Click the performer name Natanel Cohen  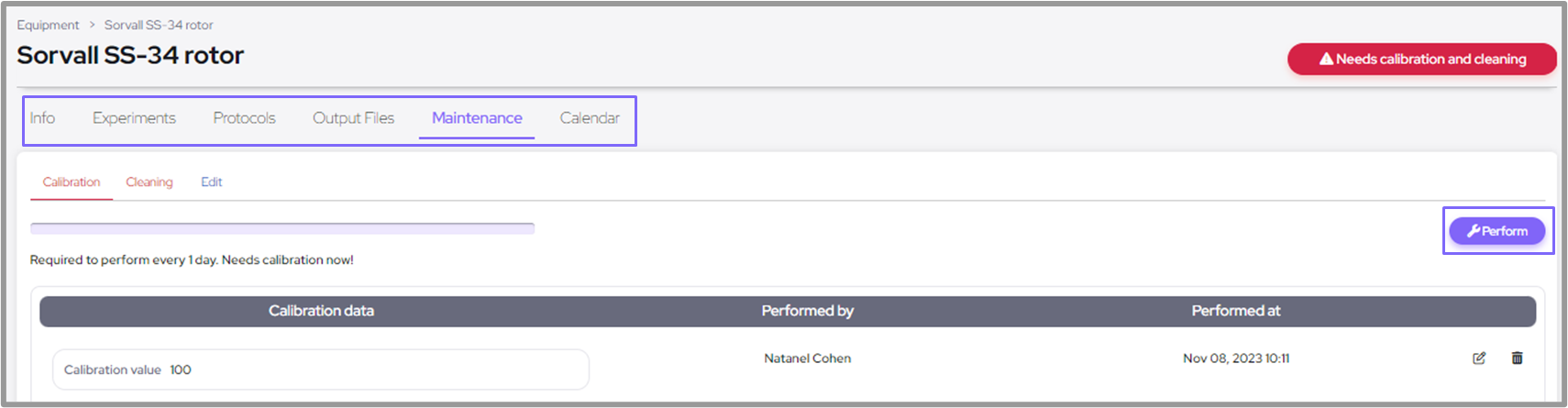(807, 358)
